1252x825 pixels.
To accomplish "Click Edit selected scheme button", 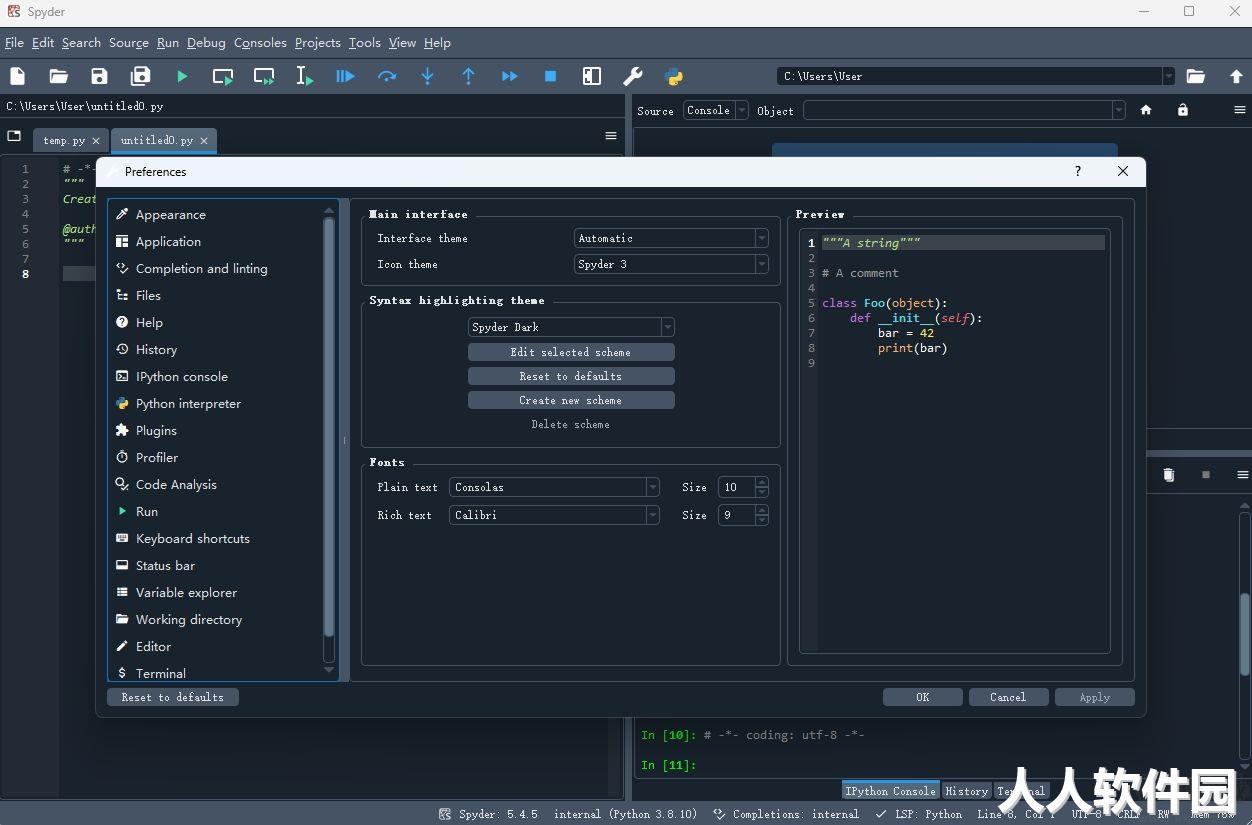I will (x=571, y=352).
